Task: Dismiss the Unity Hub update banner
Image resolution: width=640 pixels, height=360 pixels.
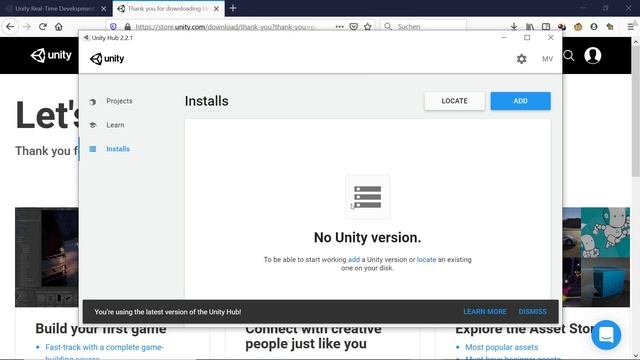Action: [x=532, y=311]
